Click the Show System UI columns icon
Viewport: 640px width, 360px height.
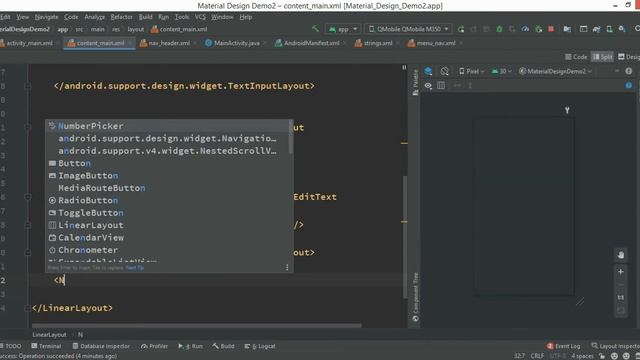click(441, 85)
